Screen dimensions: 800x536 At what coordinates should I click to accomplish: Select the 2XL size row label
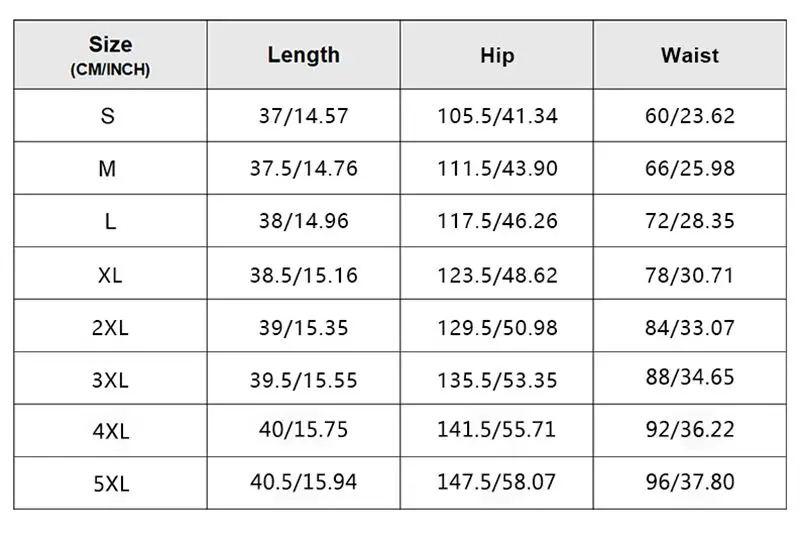pyautogui.click(x=110, y=327)
